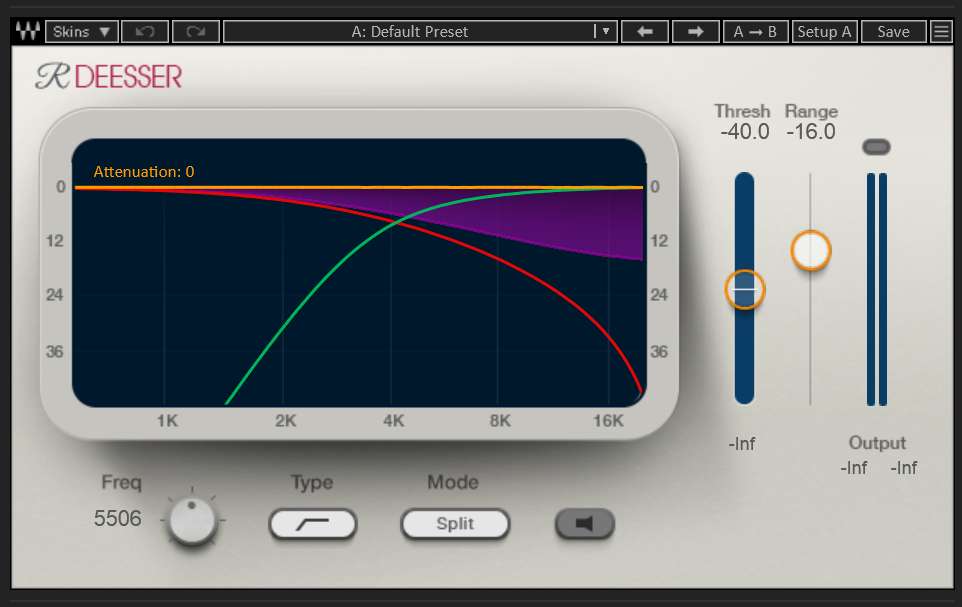
Task: Toggle the filter Type shape button
Action: [x=312, y=523]
